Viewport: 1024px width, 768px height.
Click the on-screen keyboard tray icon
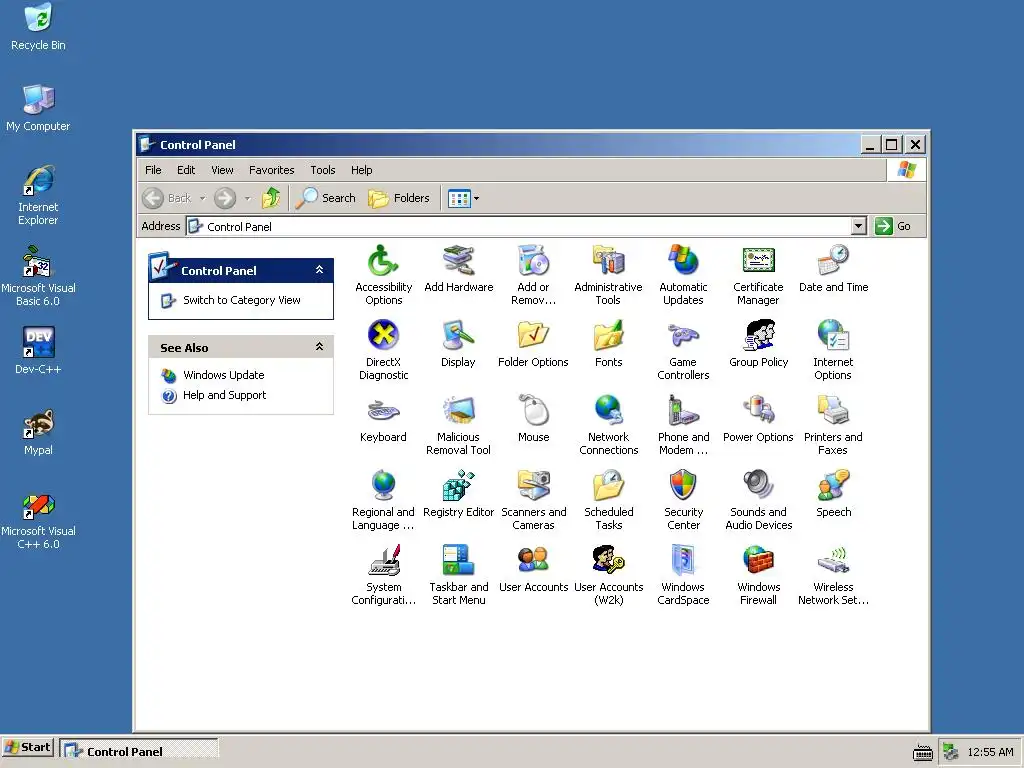[922, 752]
